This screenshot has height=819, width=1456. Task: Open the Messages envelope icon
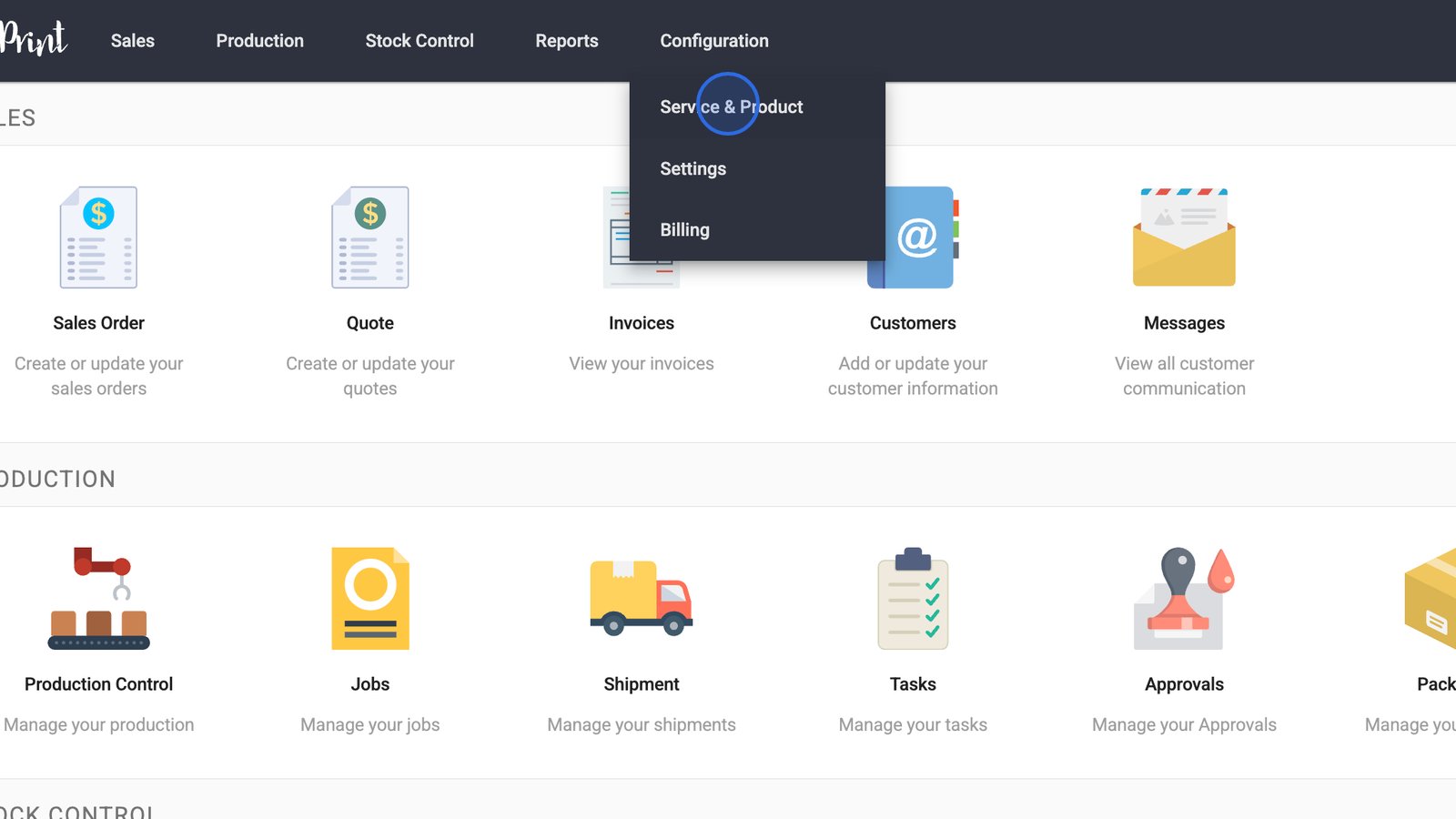pos(1184,238)
